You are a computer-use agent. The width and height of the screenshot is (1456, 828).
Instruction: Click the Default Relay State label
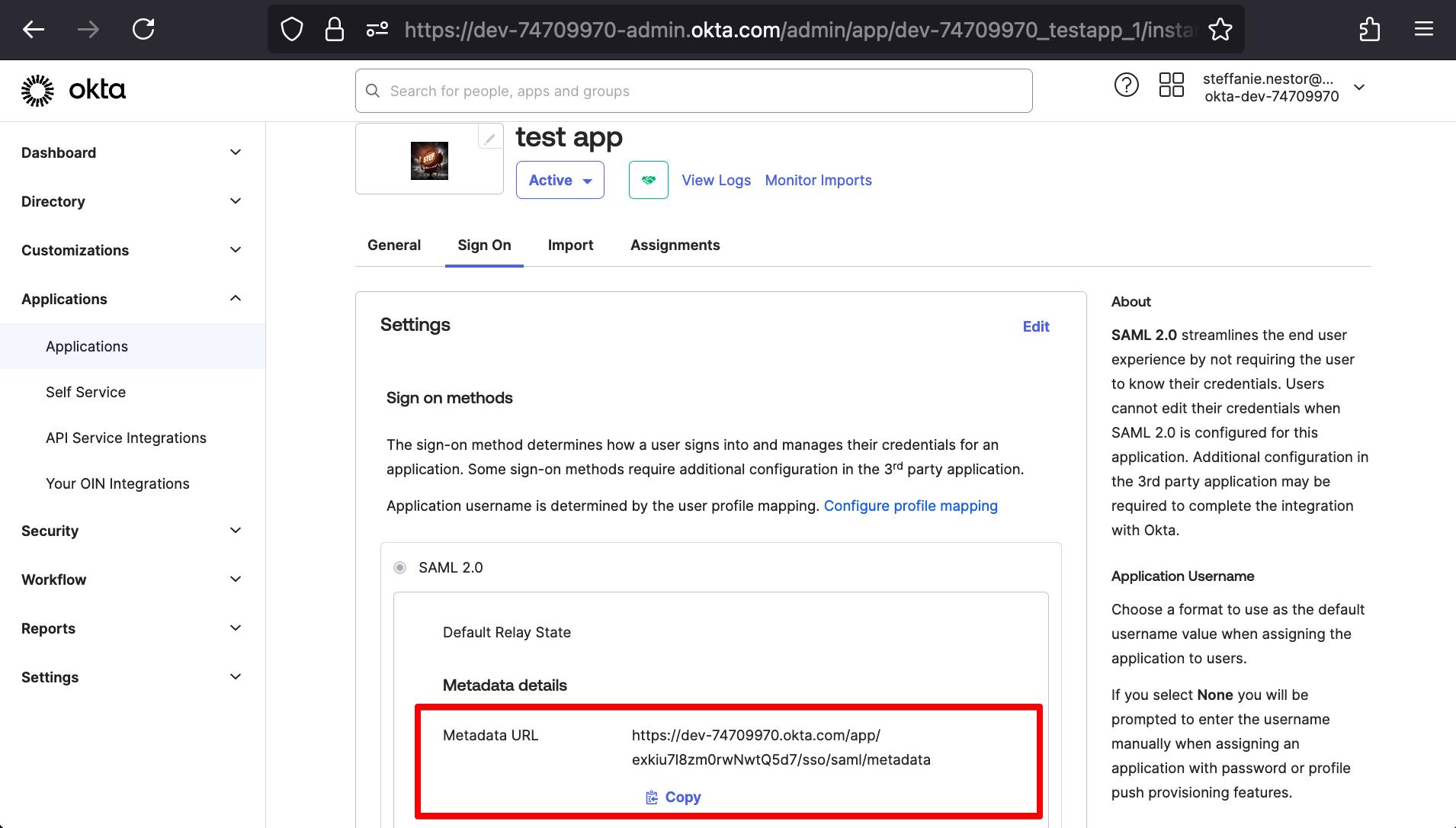[x=507, y=632]
